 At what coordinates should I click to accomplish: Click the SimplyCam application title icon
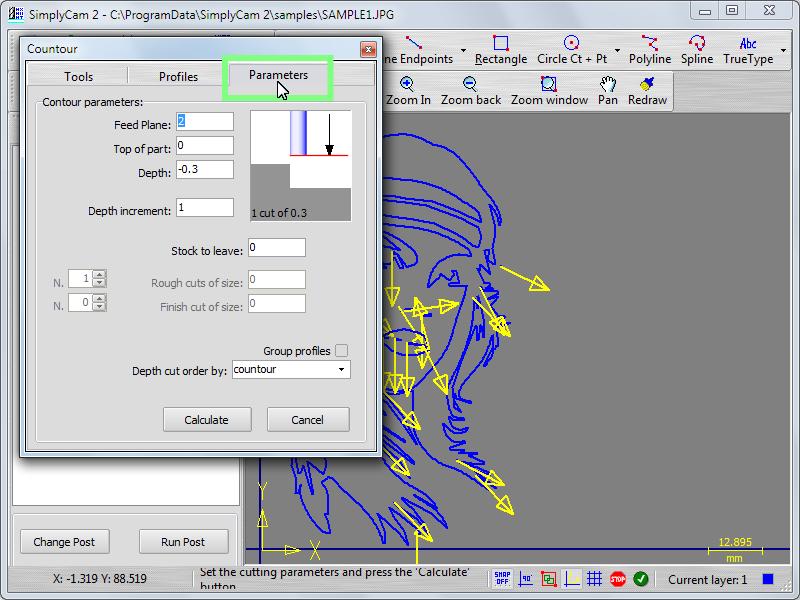(16, 13)
